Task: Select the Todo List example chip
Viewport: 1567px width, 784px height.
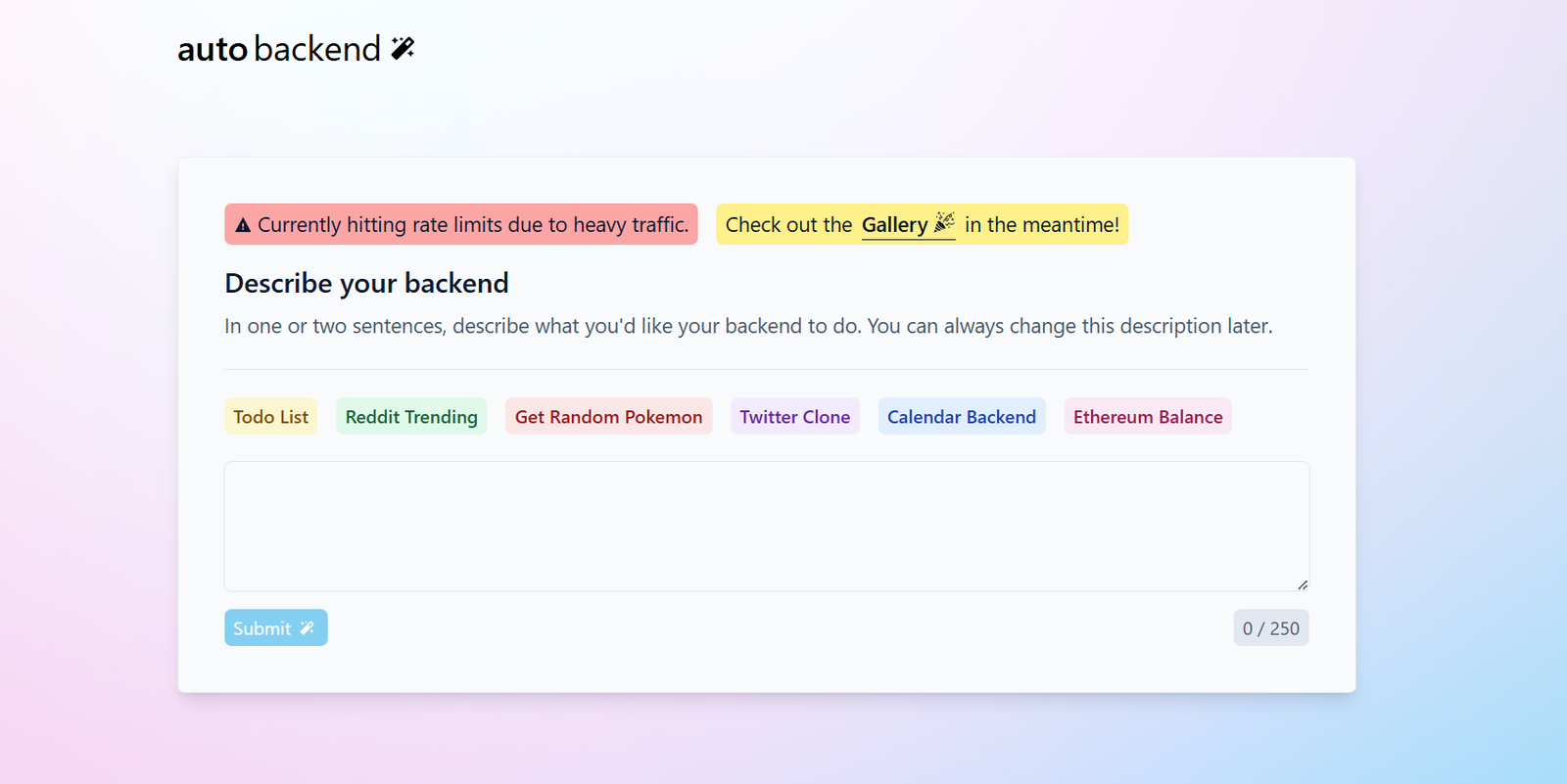Action: click(x=270, y=417)
